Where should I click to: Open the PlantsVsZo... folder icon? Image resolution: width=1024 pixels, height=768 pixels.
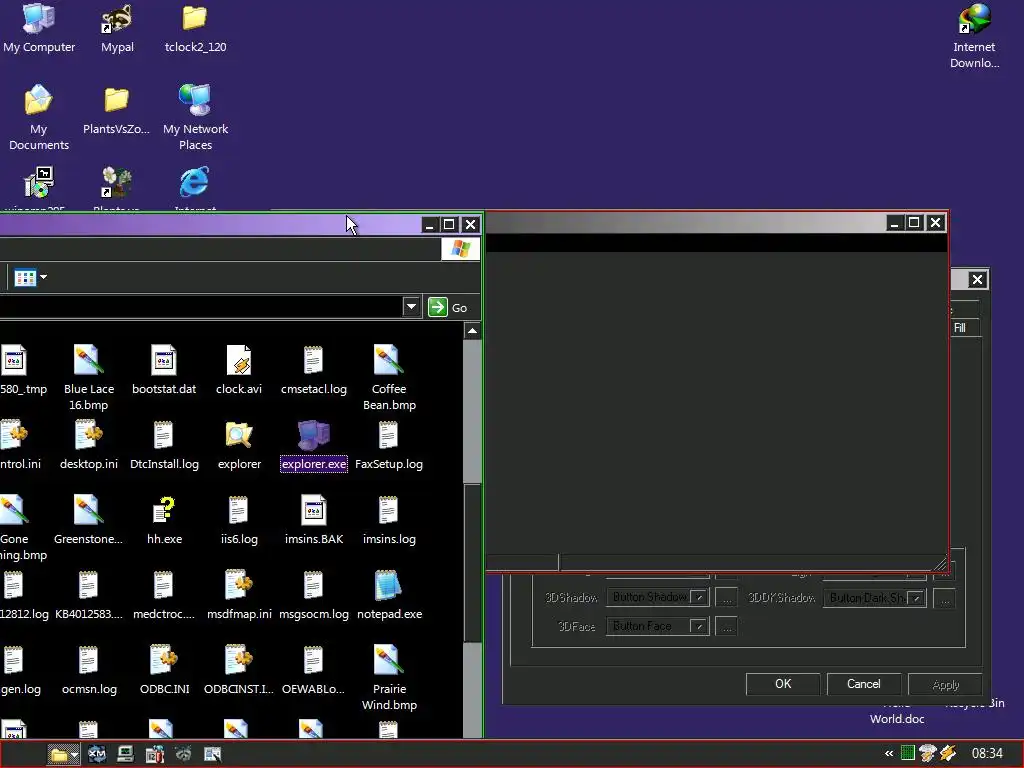(x=116, y=111)
